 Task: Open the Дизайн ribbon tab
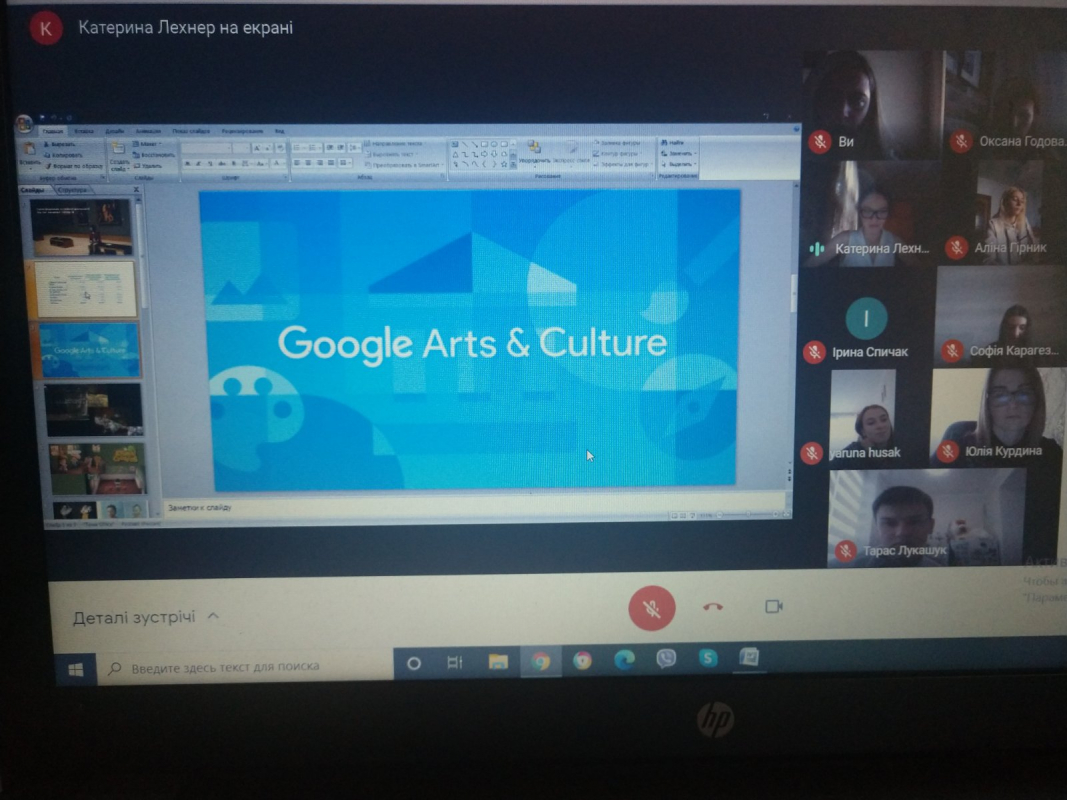pos(114,131)
